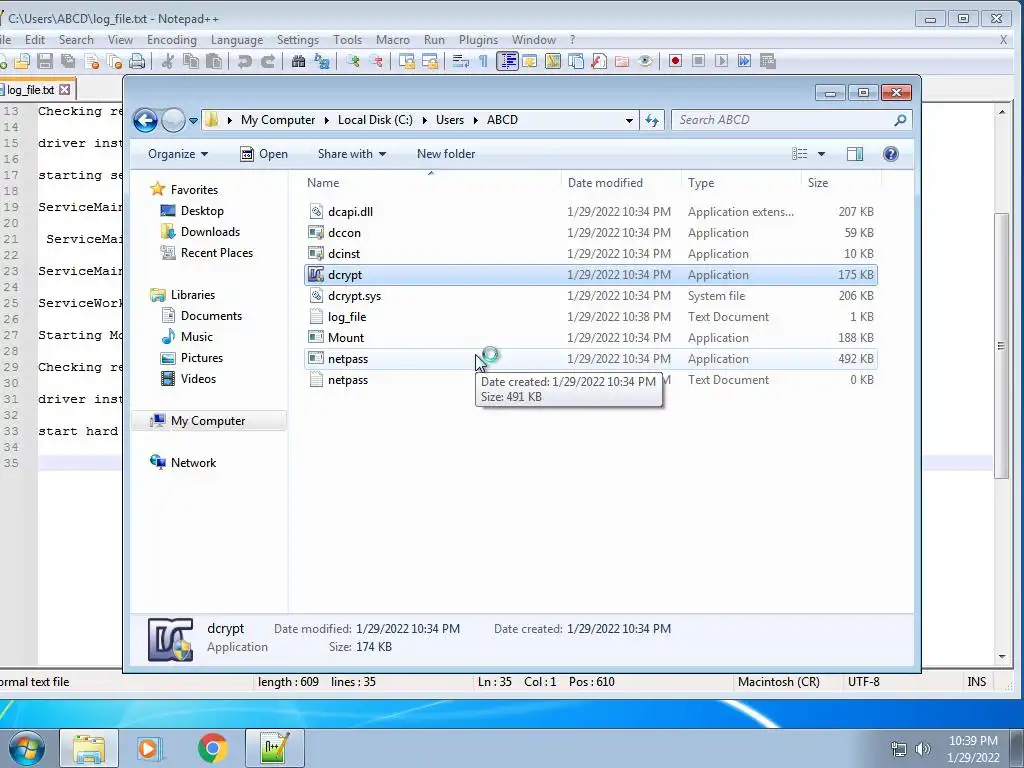Screen dimensions: 1024x768
Task: Toggle file monitoring eye icon
Action: click(645, 61)
